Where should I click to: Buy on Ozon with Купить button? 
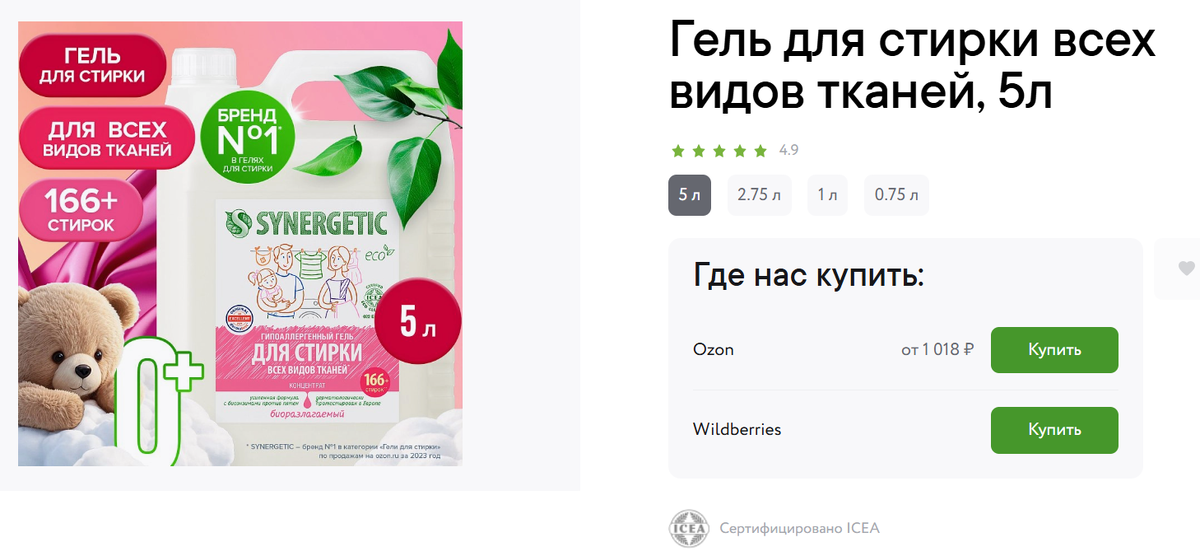tap(1054, 350)
